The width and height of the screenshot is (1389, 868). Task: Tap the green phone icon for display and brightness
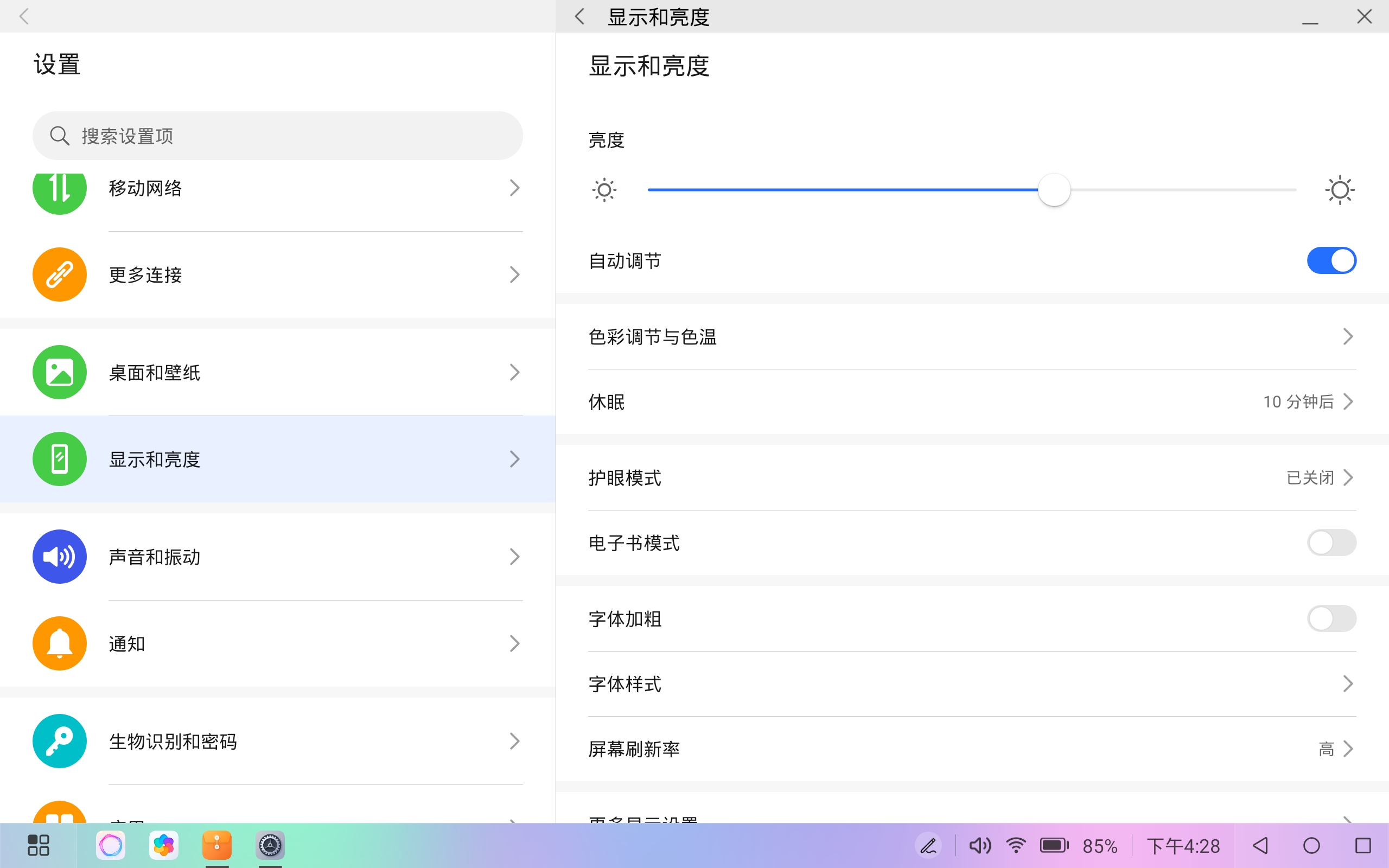(x=59, y=459)
